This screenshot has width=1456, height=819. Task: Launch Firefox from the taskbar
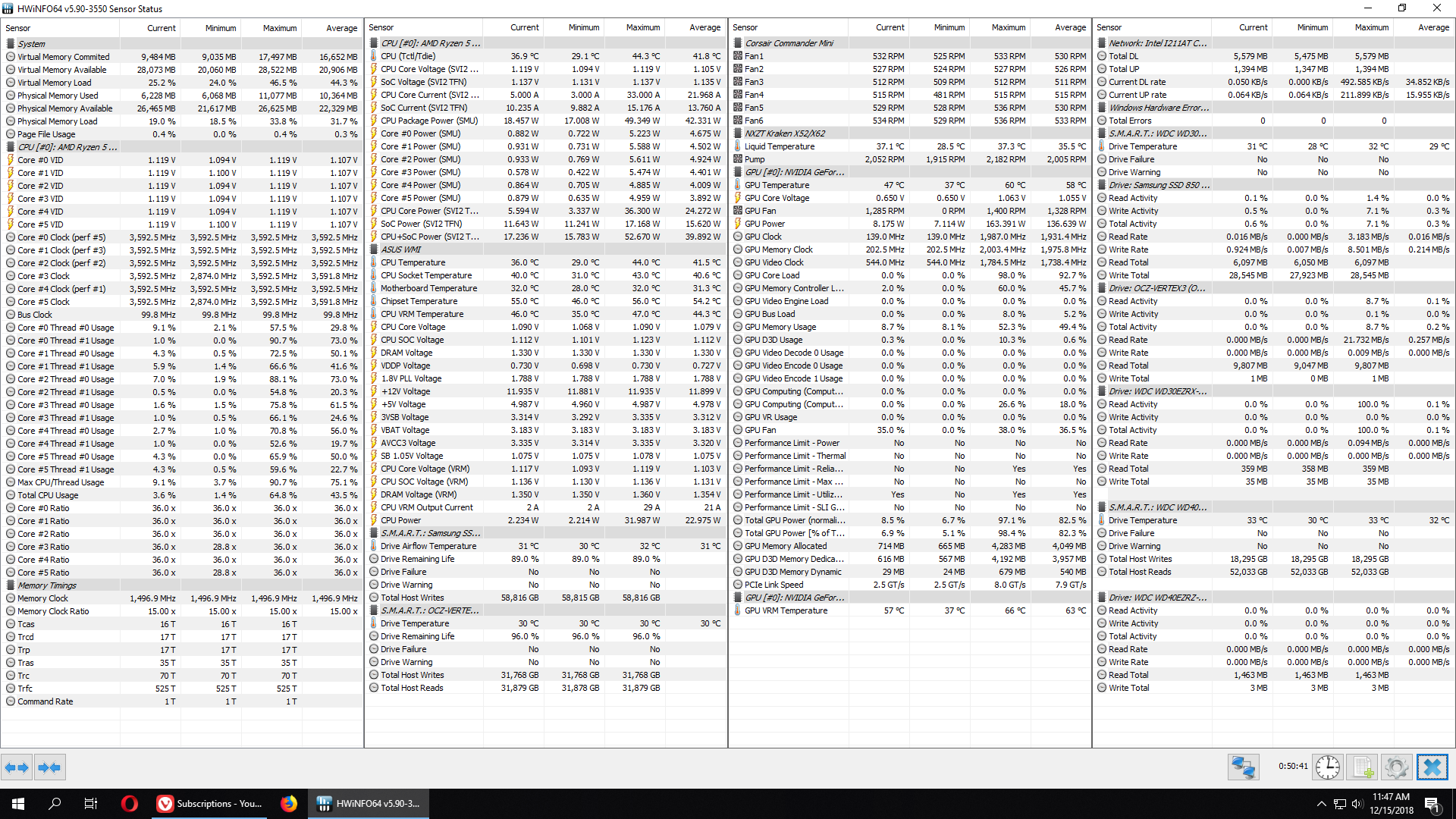289,804
